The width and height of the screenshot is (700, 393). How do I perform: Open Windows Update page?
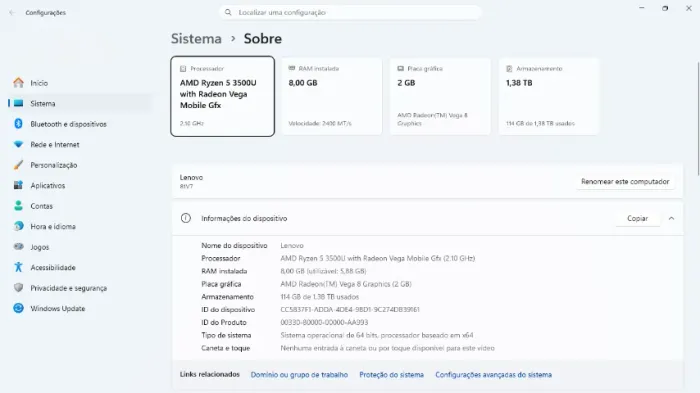[80, 308]
